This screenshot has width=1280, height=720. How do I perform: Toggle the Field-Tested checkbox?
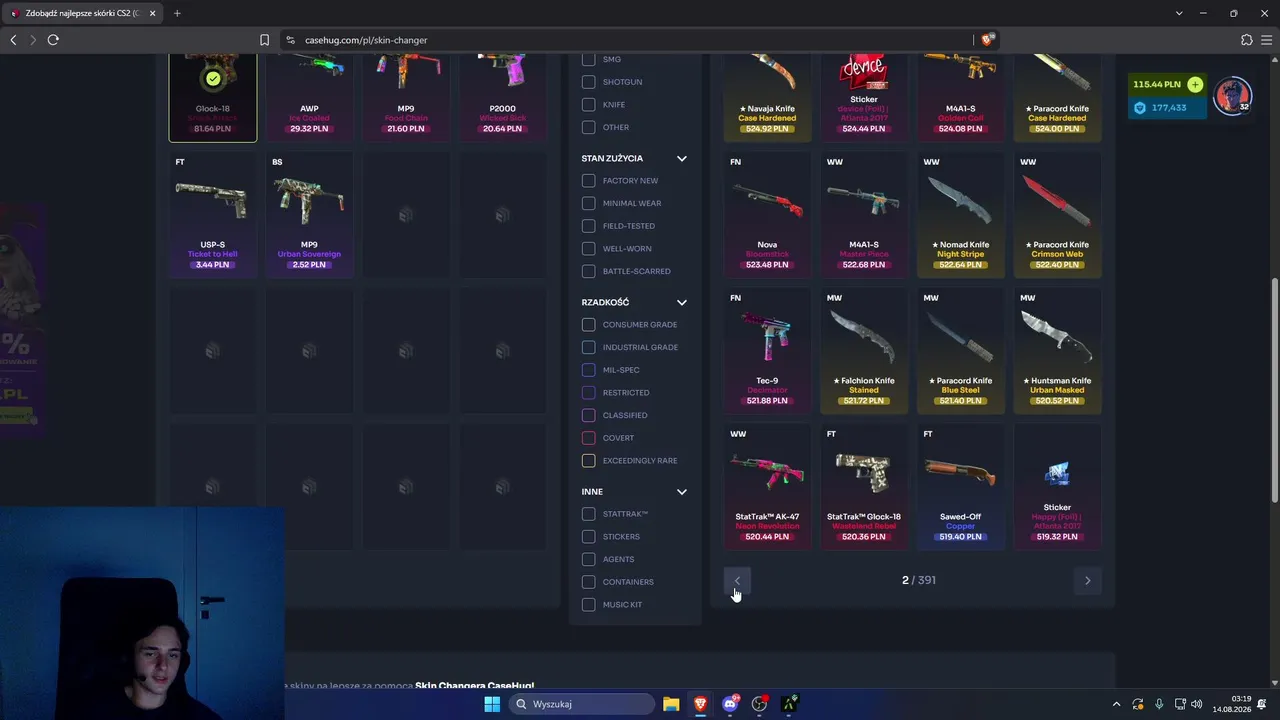[x=588, y=226]
